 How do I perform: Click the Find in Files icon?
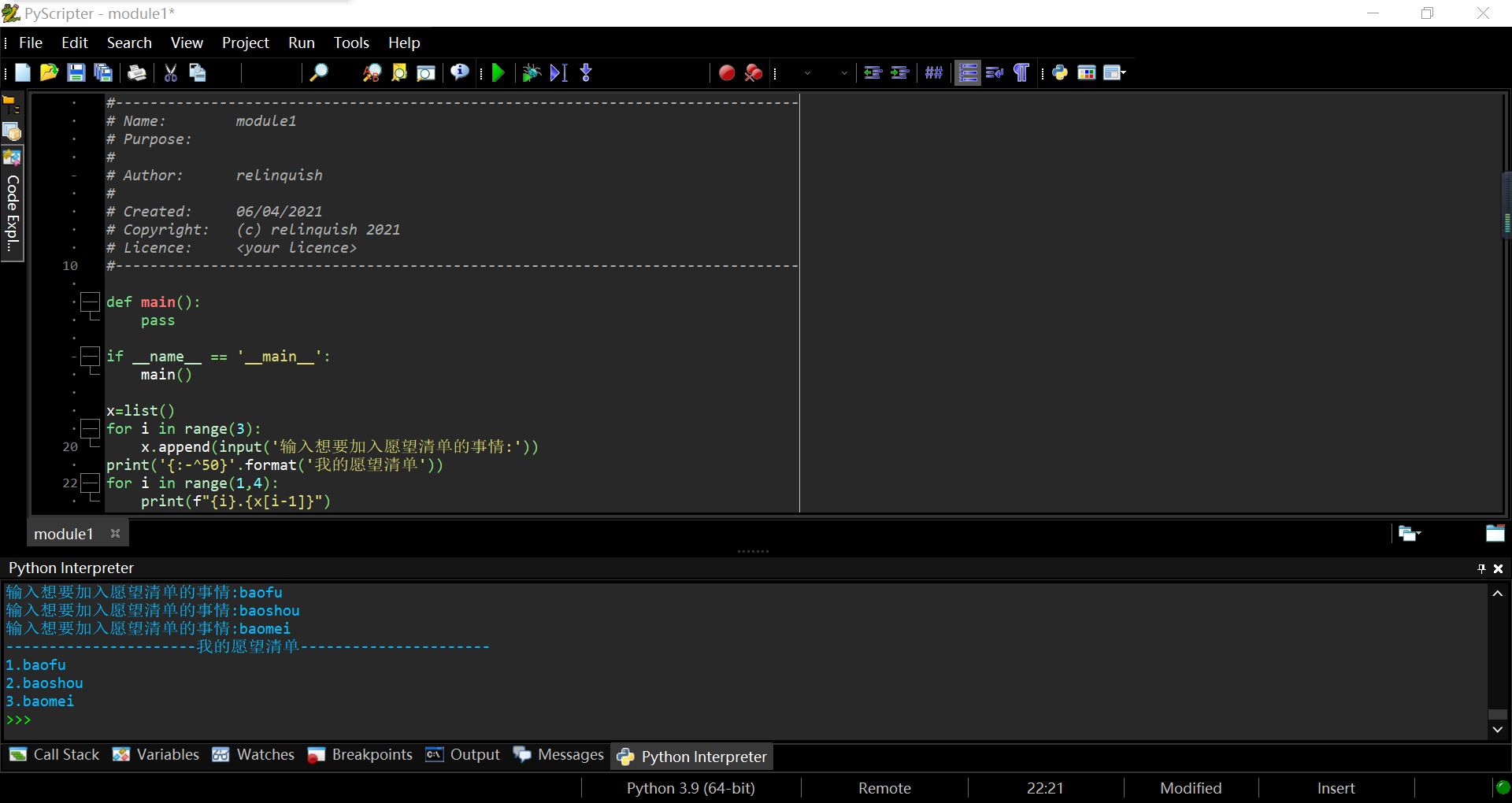click(399, 73)
